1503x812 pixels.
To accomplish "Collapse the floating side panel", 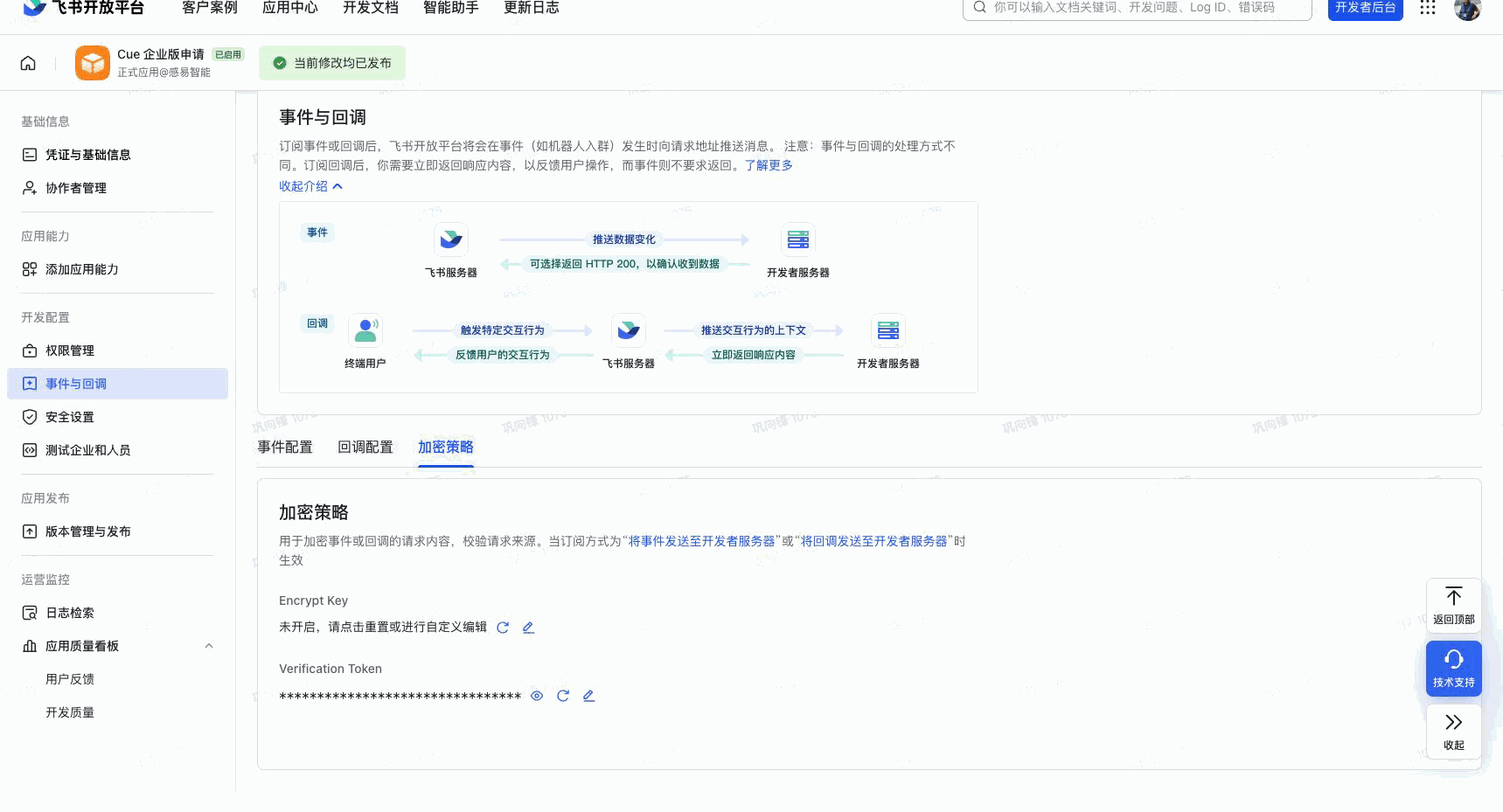I will [x=1454, y=732].
